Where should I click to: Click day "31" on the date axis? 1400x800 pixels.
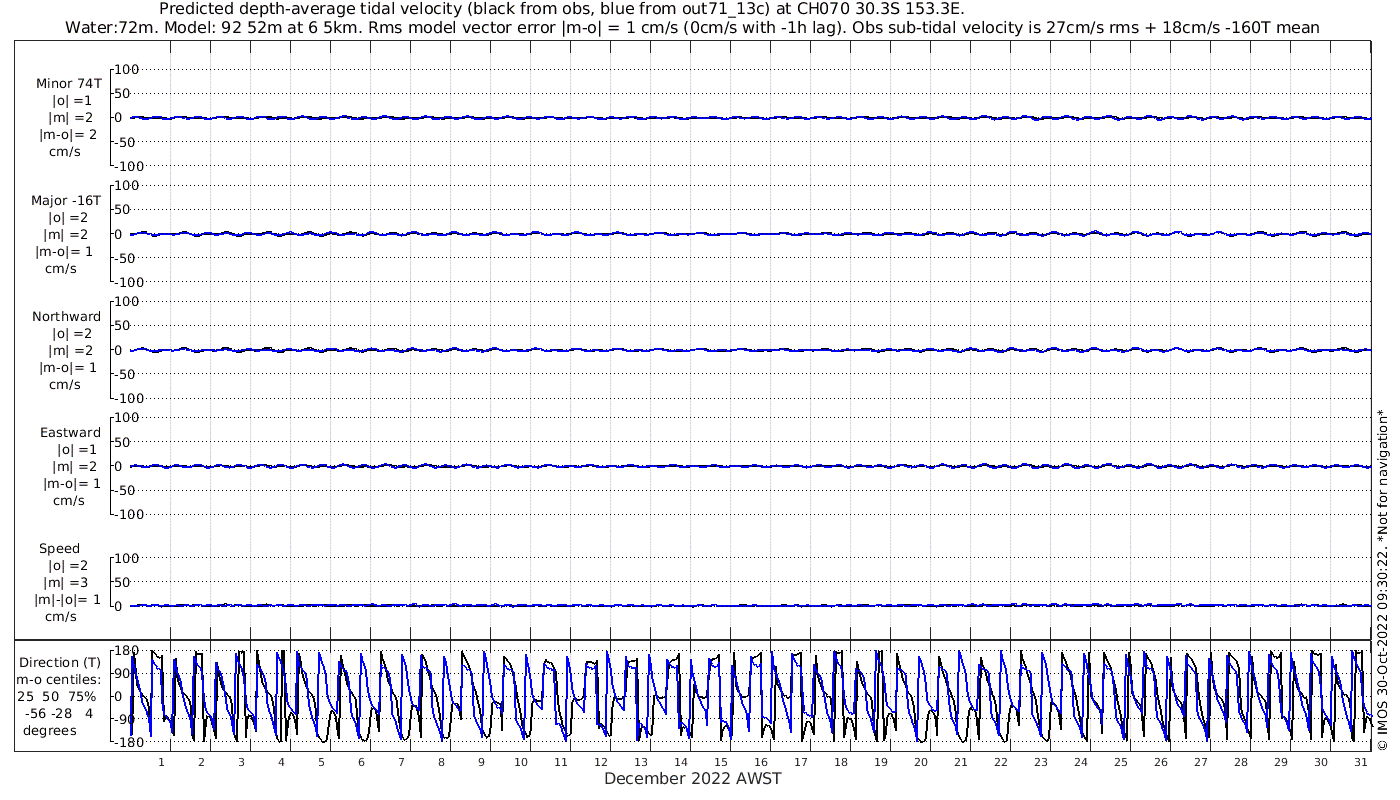click(x=1361, y=762)
